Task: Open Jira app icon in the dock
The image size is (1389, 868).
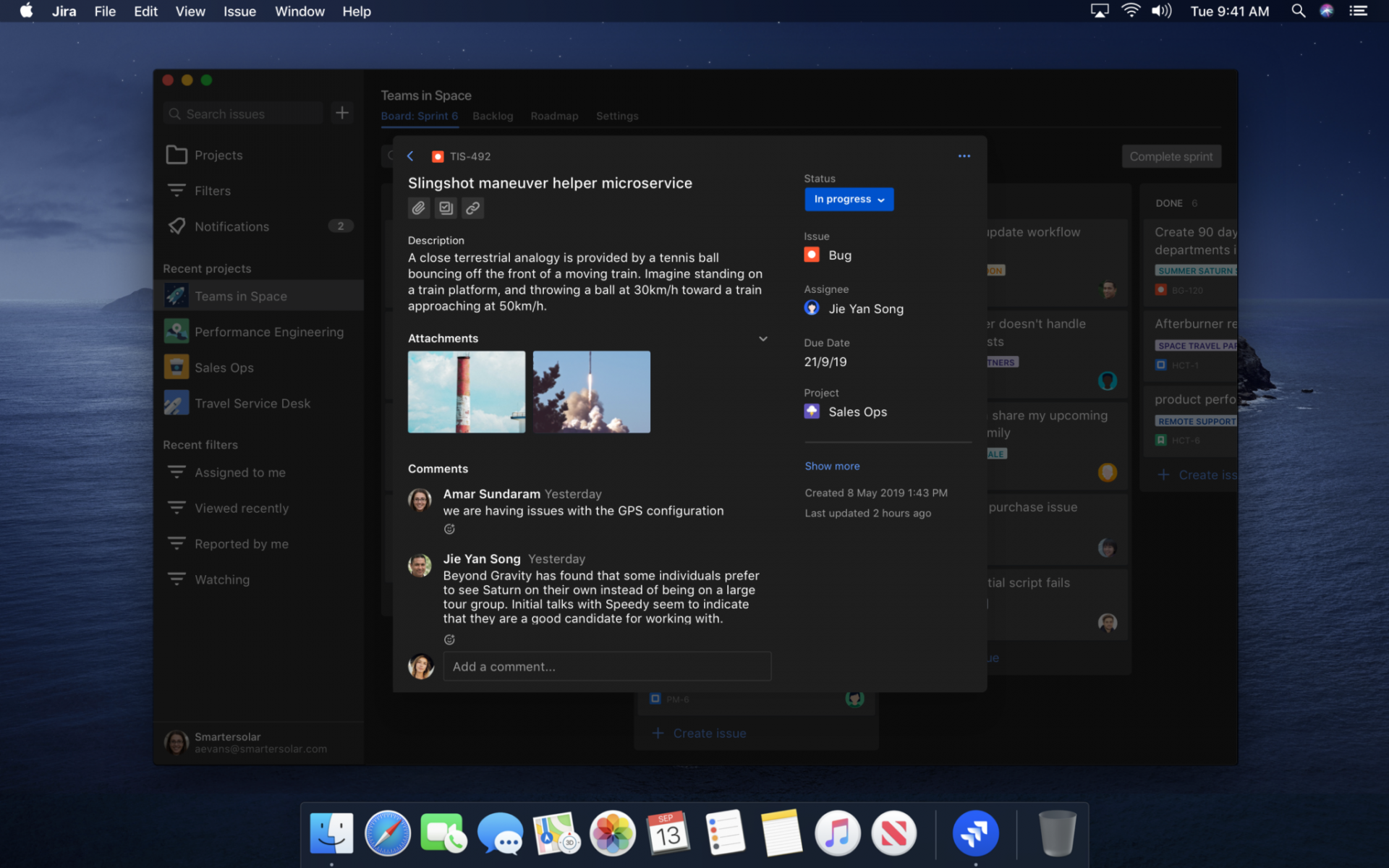Action: 975,833
